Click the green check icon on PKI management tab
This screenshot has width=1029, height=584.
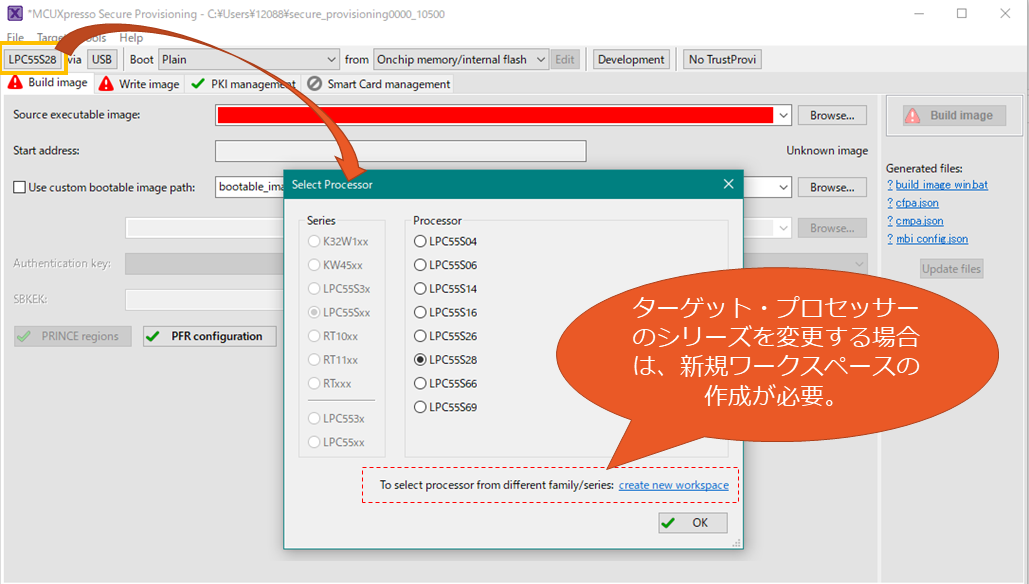pyautogui.click(x=198, y=84)
